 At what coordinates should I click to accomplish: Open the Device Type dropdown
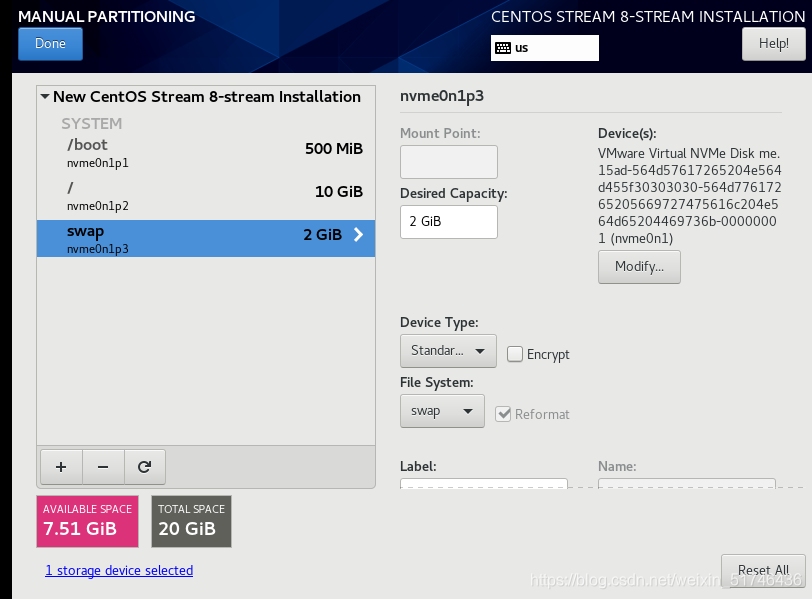point(448,351)
